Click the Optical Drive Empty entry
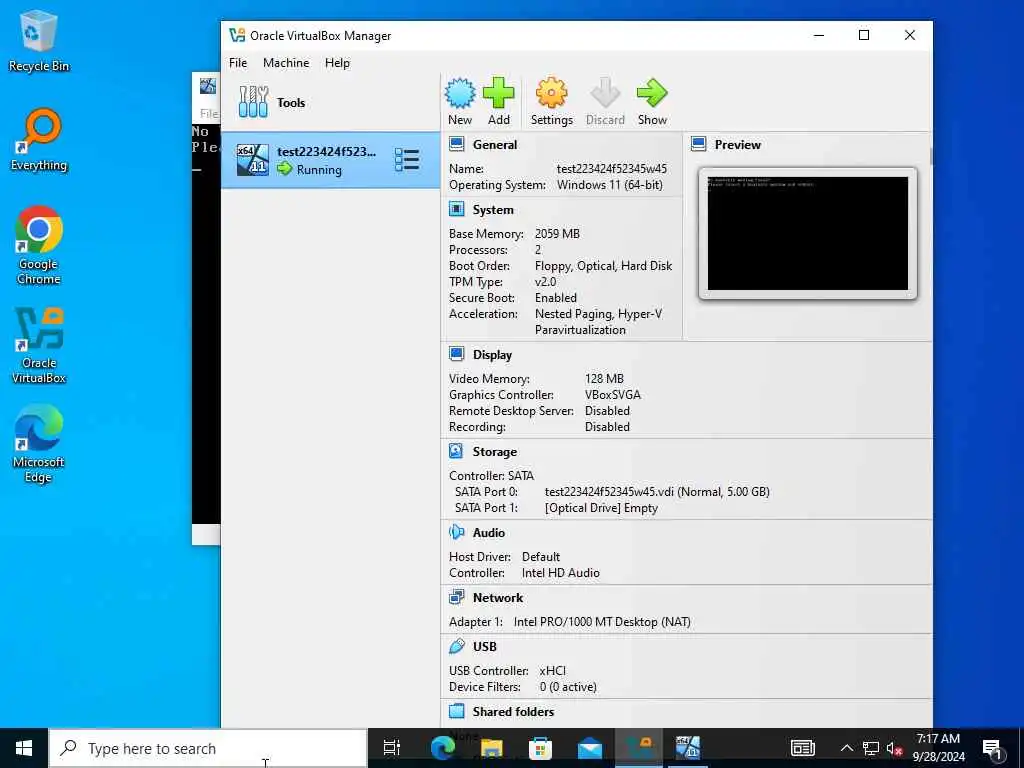Viewport: 1024px width, 768px height. pos(601,508)
